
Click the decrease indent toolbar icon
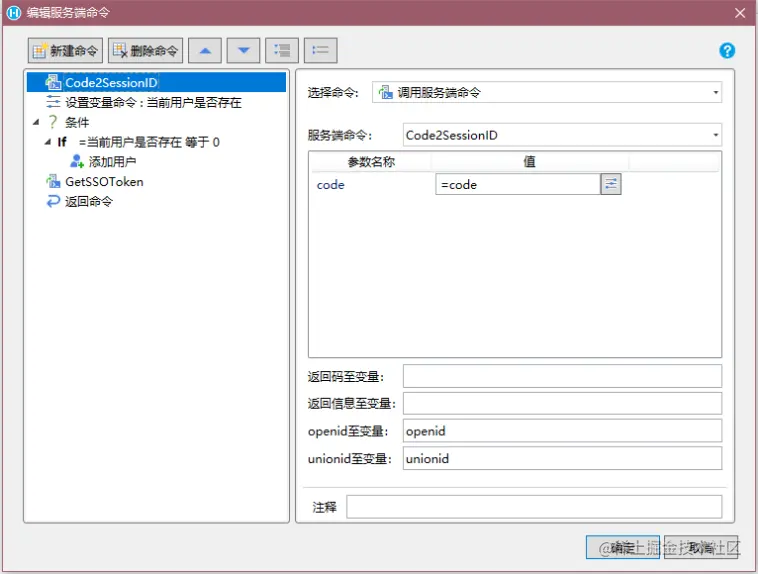point(321,50)
